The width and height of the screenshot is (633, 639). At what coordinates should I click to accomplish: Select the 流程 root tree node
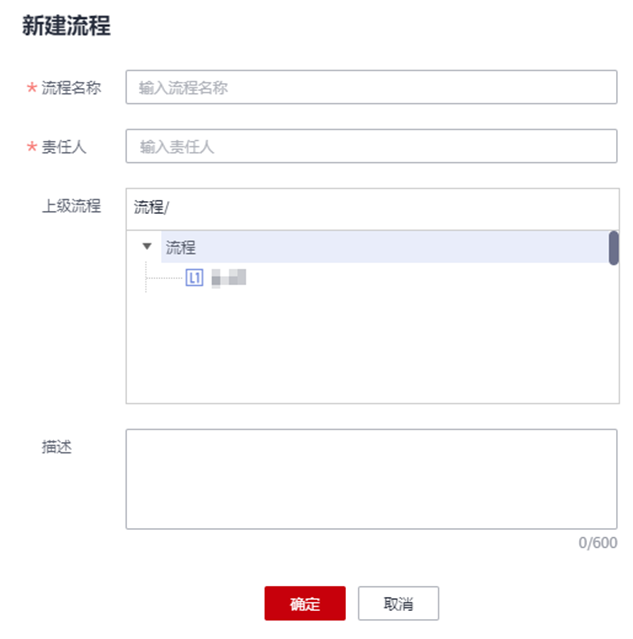click(181, 247)
